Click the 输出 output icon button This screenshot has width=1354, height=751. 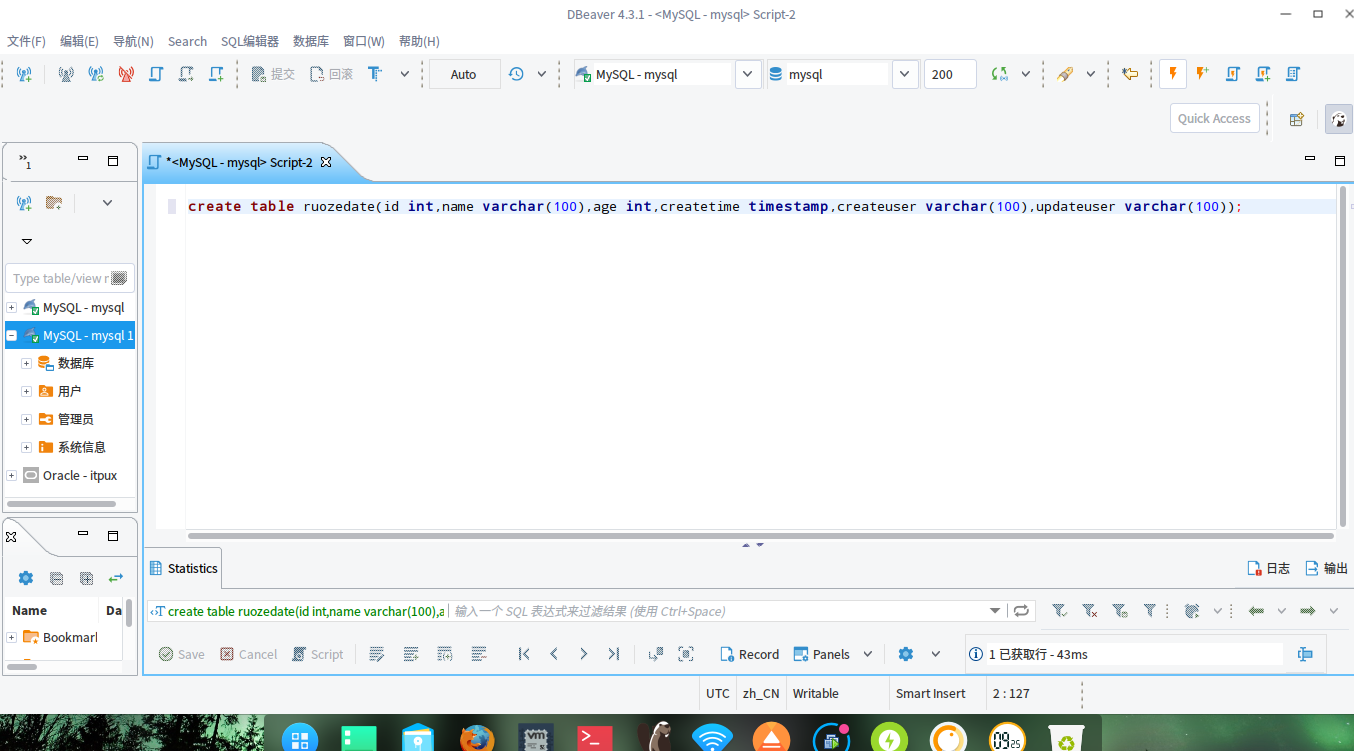1326,568
